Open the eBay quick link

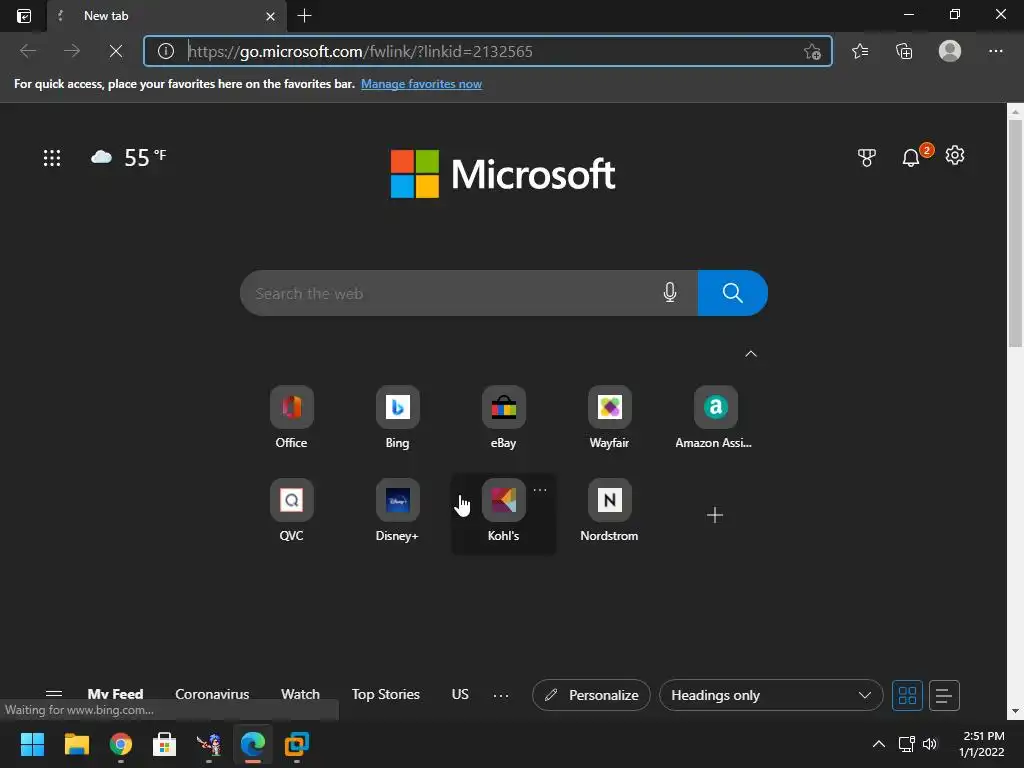(504, 417)
